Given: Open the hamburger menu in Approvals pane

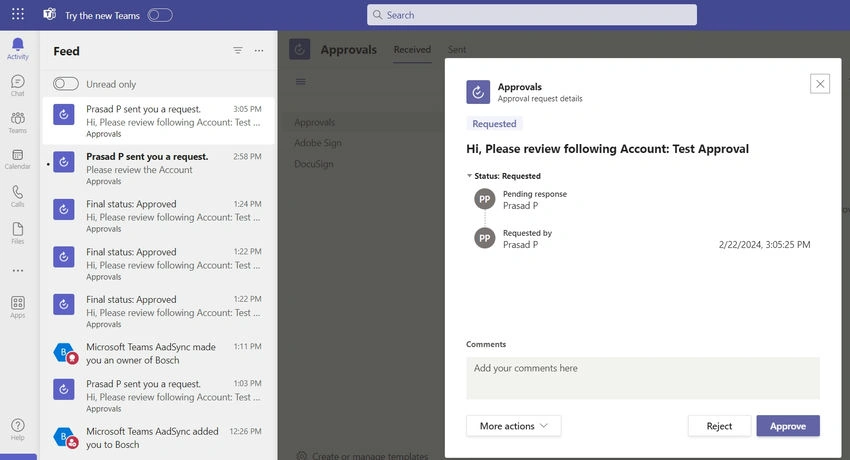Looking at the screenshot, I should [300, 82].
